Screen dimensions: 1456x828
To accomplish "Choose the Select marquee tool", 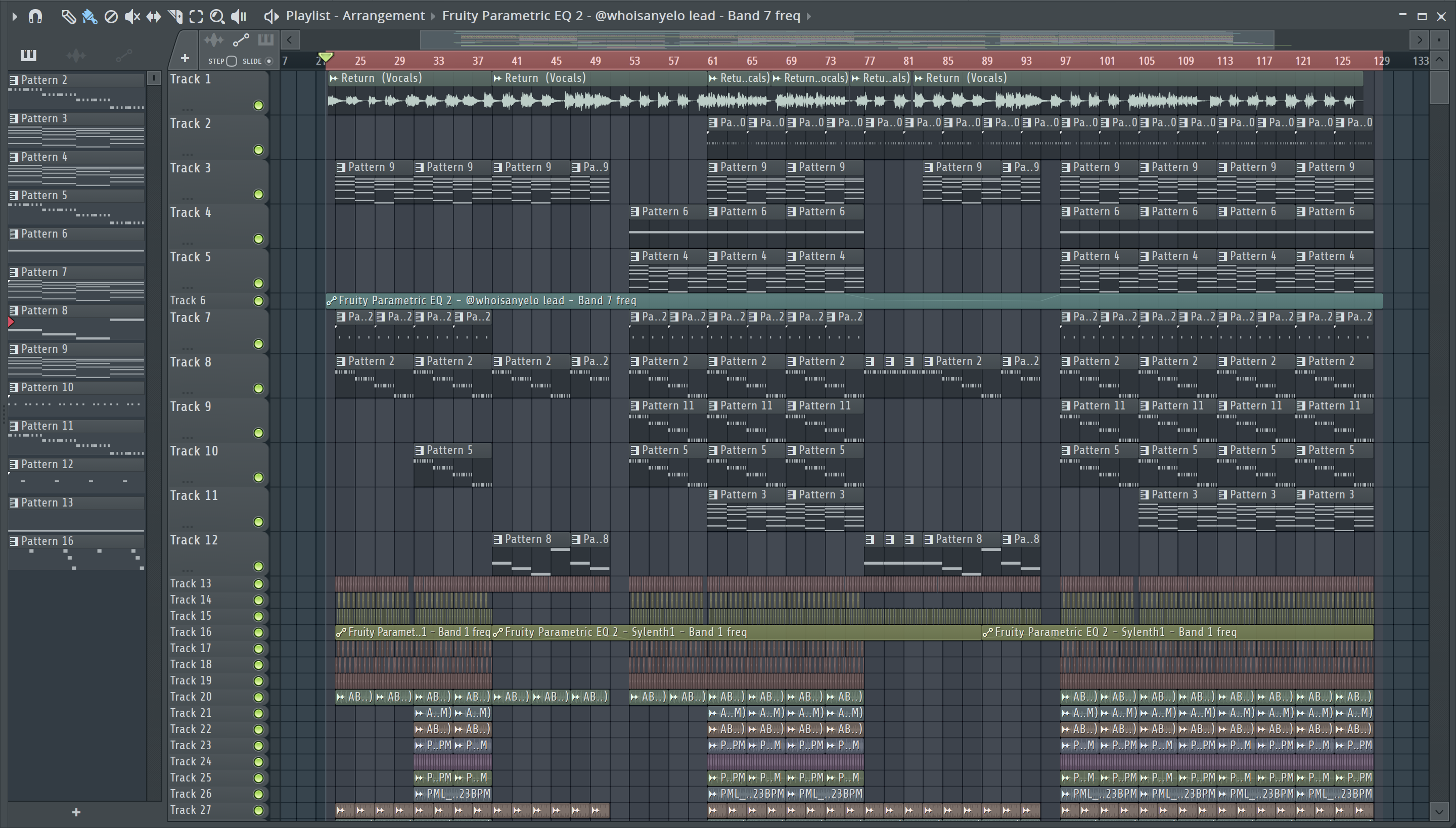I will 196,17.
